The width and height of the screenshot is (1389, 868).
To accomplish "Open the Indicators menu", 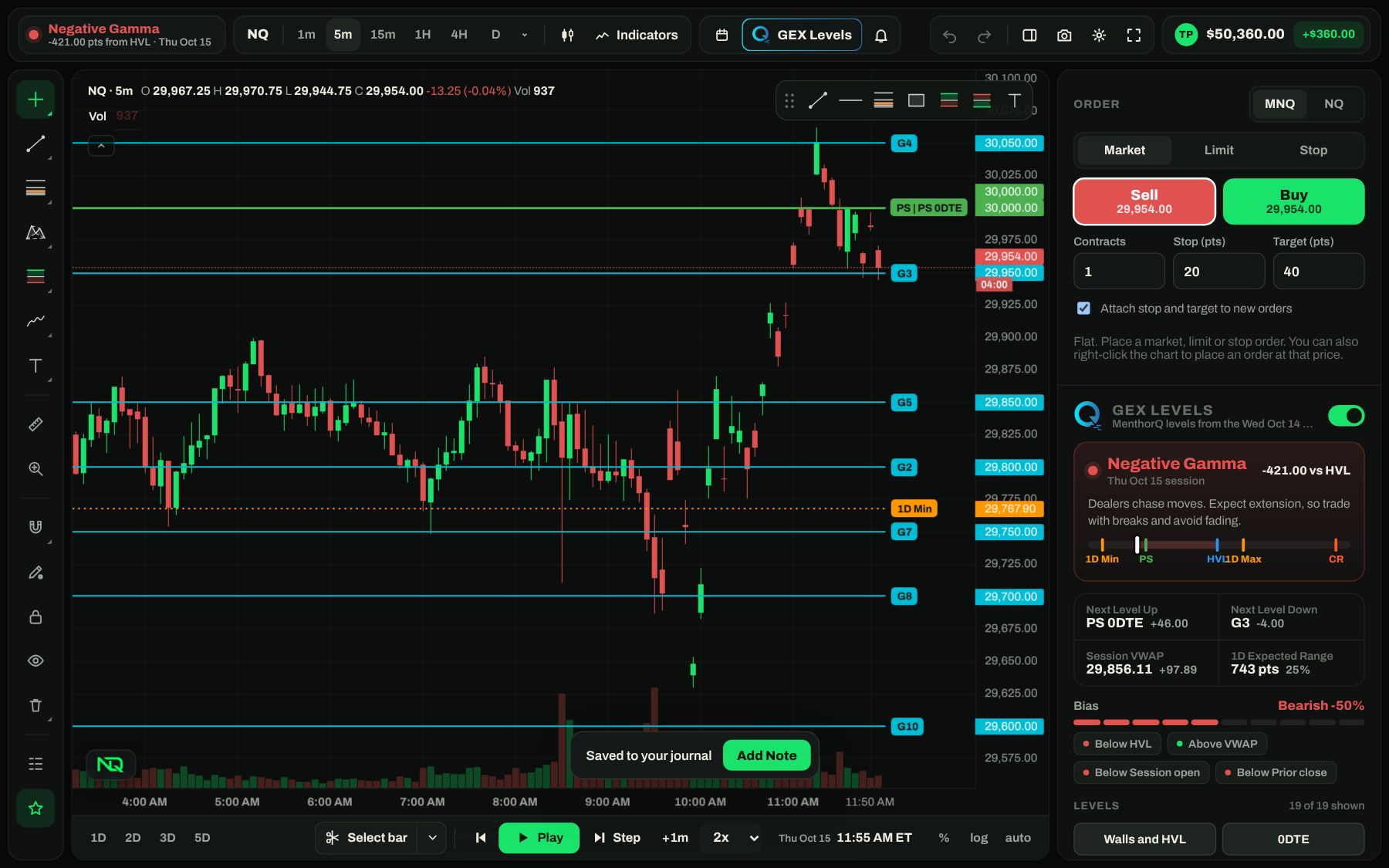I will 637,35.
